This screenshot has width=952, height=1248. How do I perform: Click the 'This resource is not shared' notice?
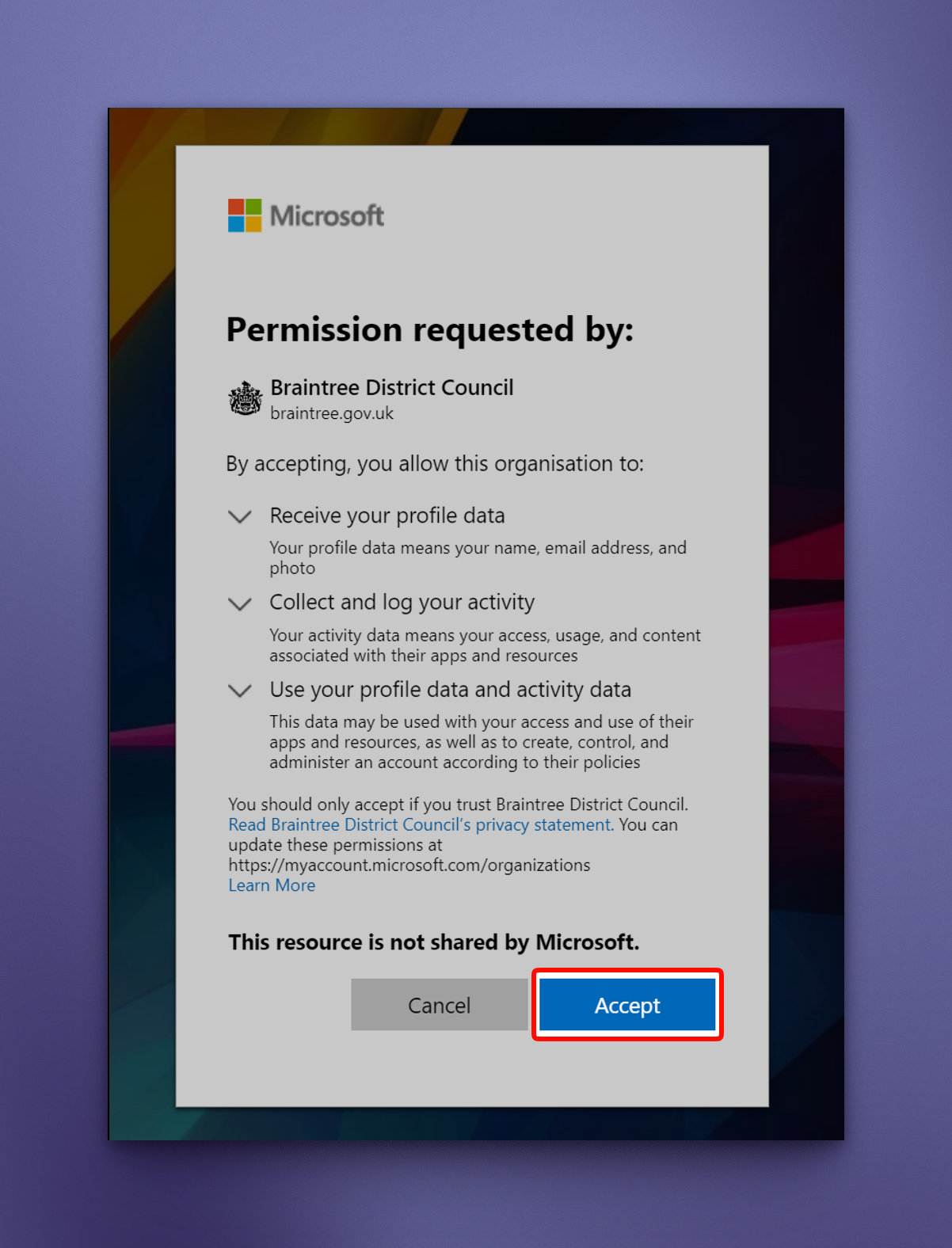pos(433,942)
